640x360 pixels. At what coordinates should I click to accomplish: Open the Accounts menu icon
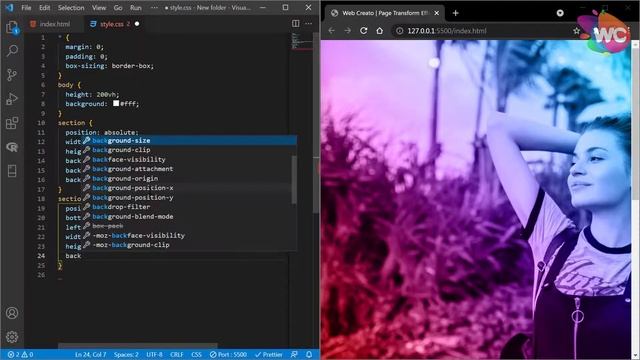12,313
